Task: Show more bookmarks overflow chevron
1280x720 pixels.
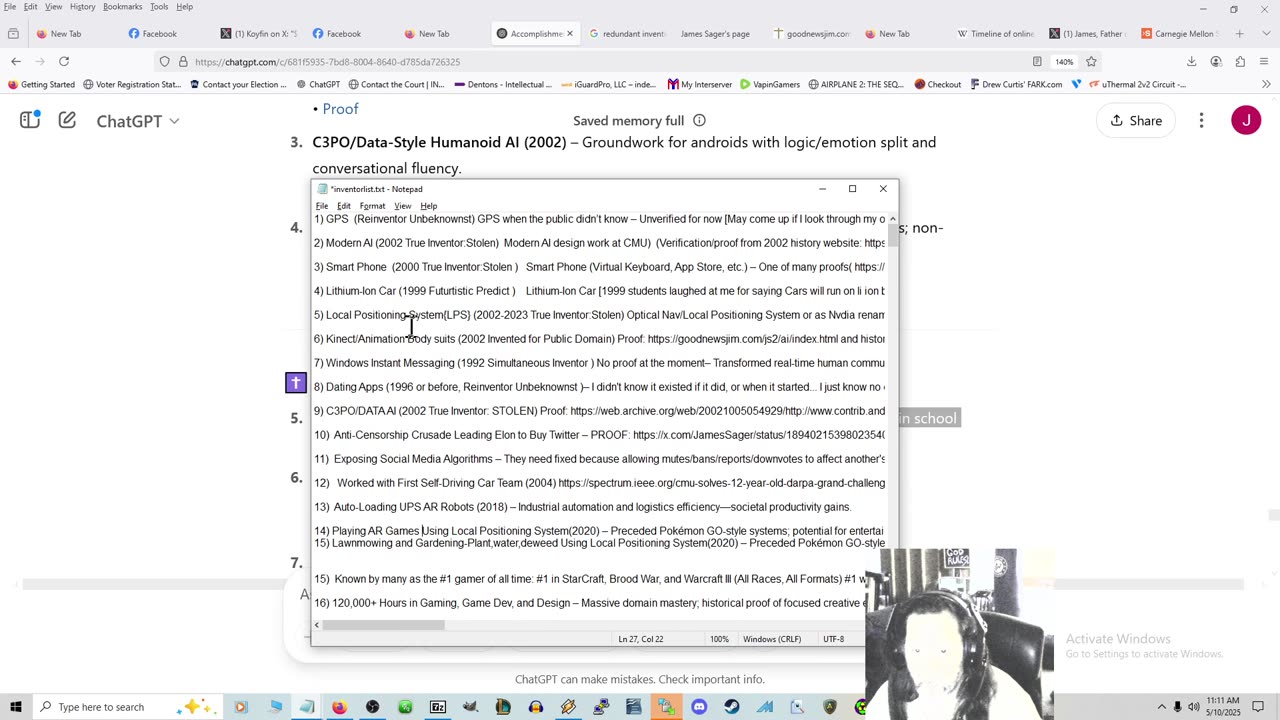Action: [1267, 85]
